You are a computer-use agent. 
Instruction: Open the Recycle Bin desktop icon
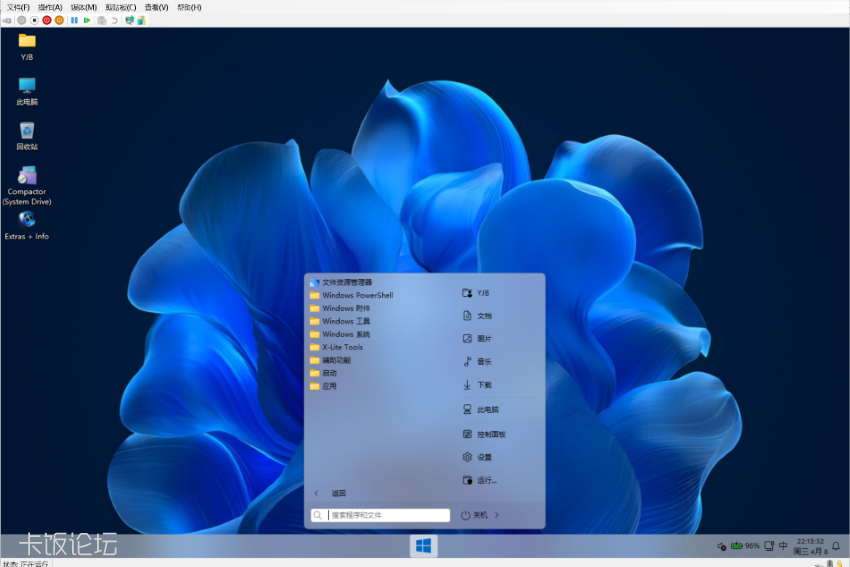[x=27, y=131]
